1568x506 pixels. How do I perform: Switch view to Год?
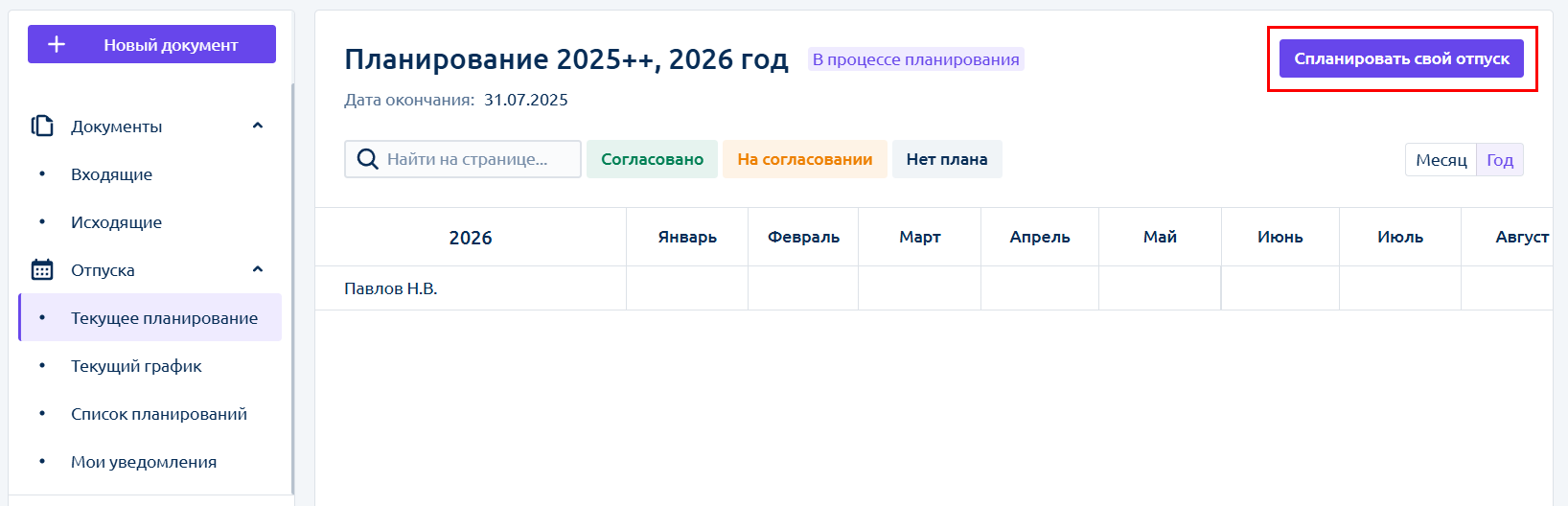(x=1499, y=160)
